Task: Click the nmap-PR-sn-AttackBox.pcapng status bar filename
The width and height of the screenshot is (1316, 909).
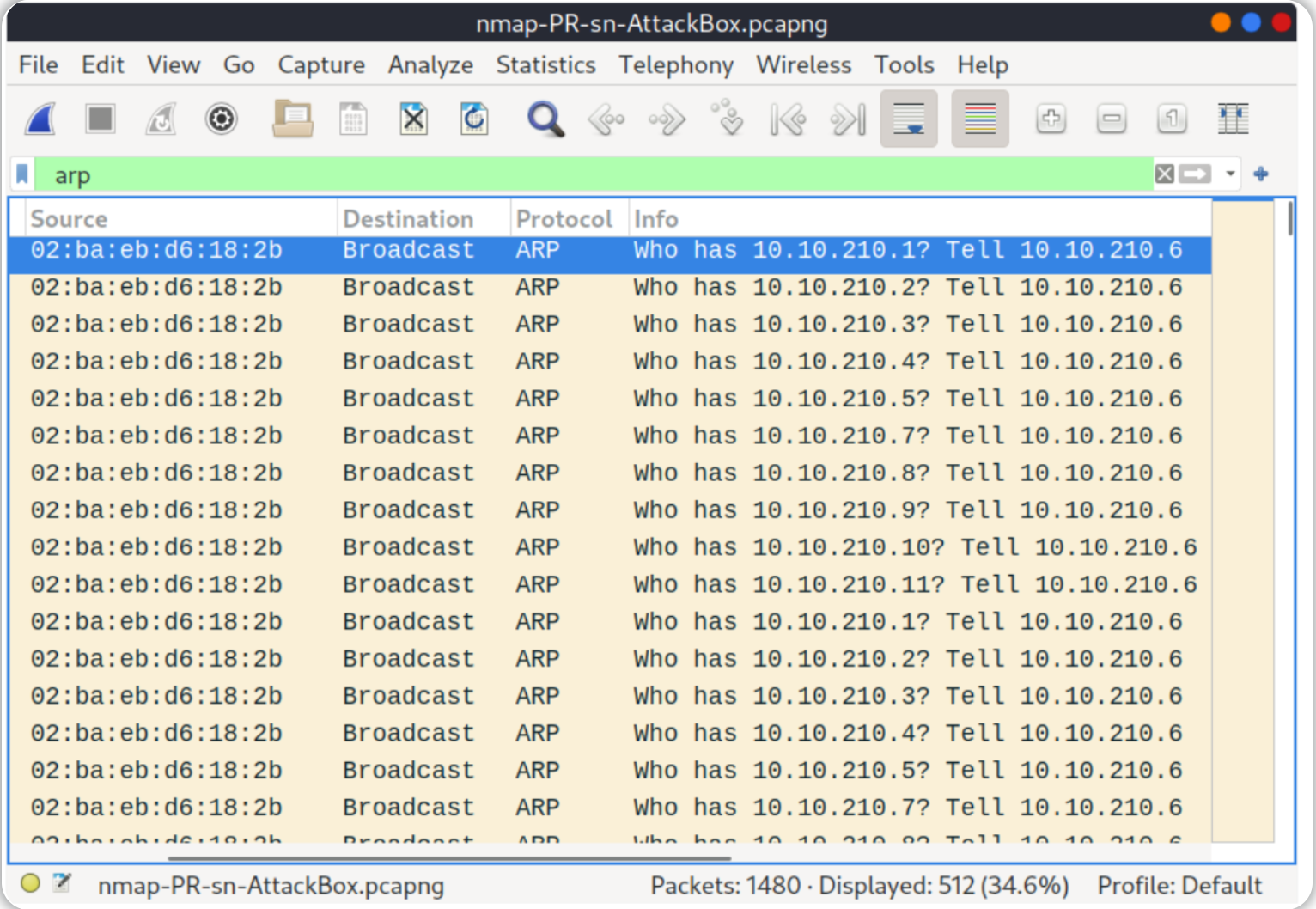Action: pos(271,885)
